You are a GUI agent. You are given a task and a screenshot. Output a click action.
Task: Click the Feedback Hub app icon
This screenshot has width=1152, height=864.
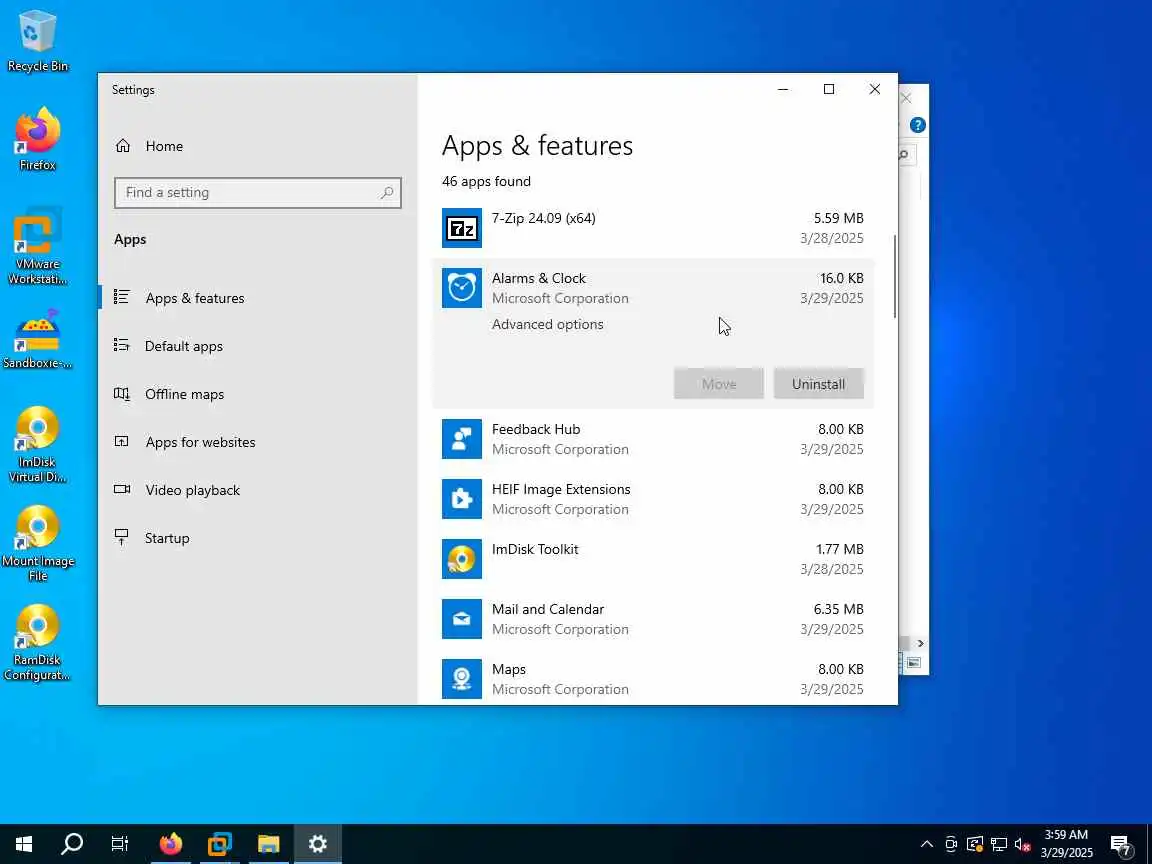pyautogui.click(x=461, y=439)
